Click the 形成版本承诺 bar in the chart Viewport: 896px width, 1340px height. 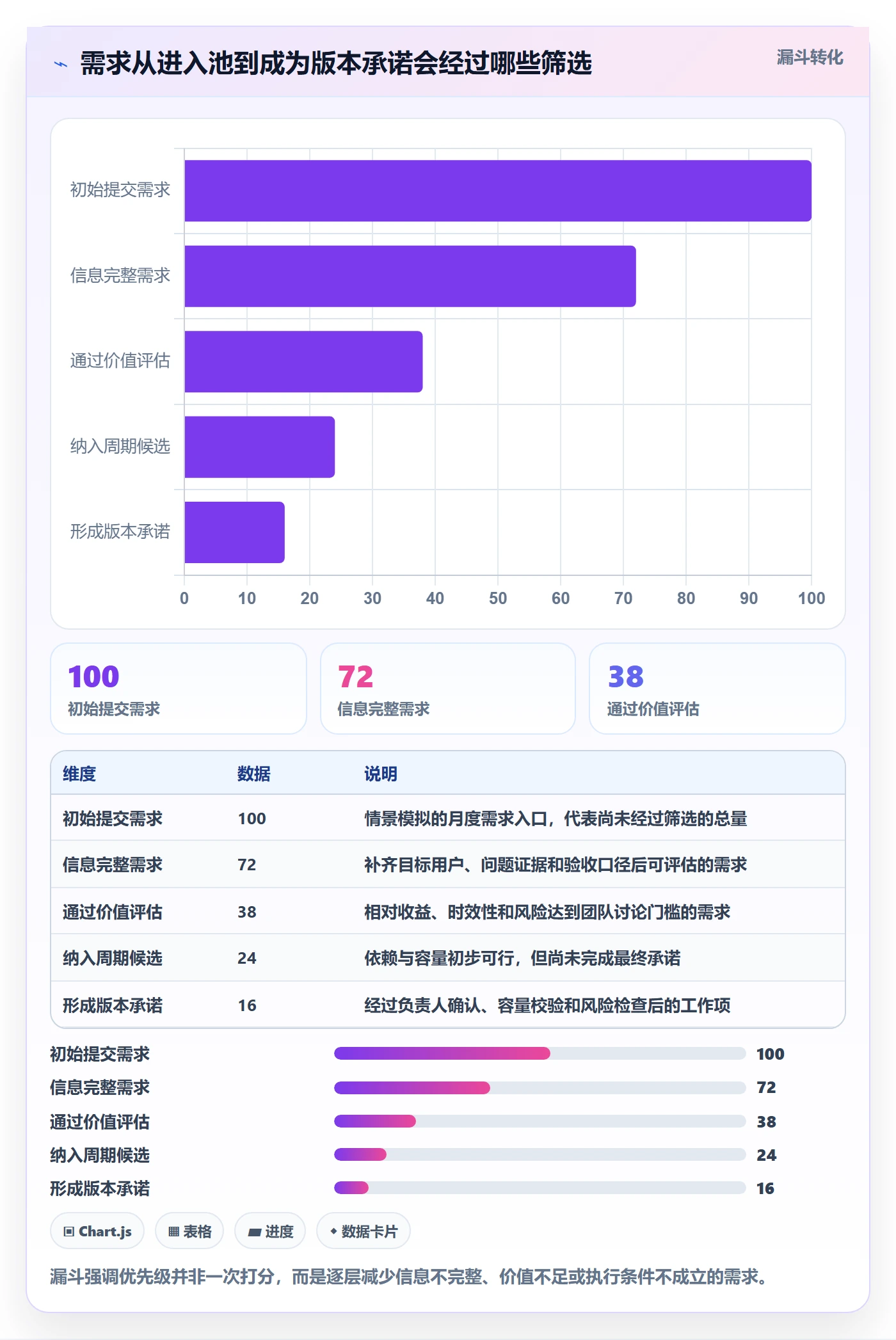(234, 532)
